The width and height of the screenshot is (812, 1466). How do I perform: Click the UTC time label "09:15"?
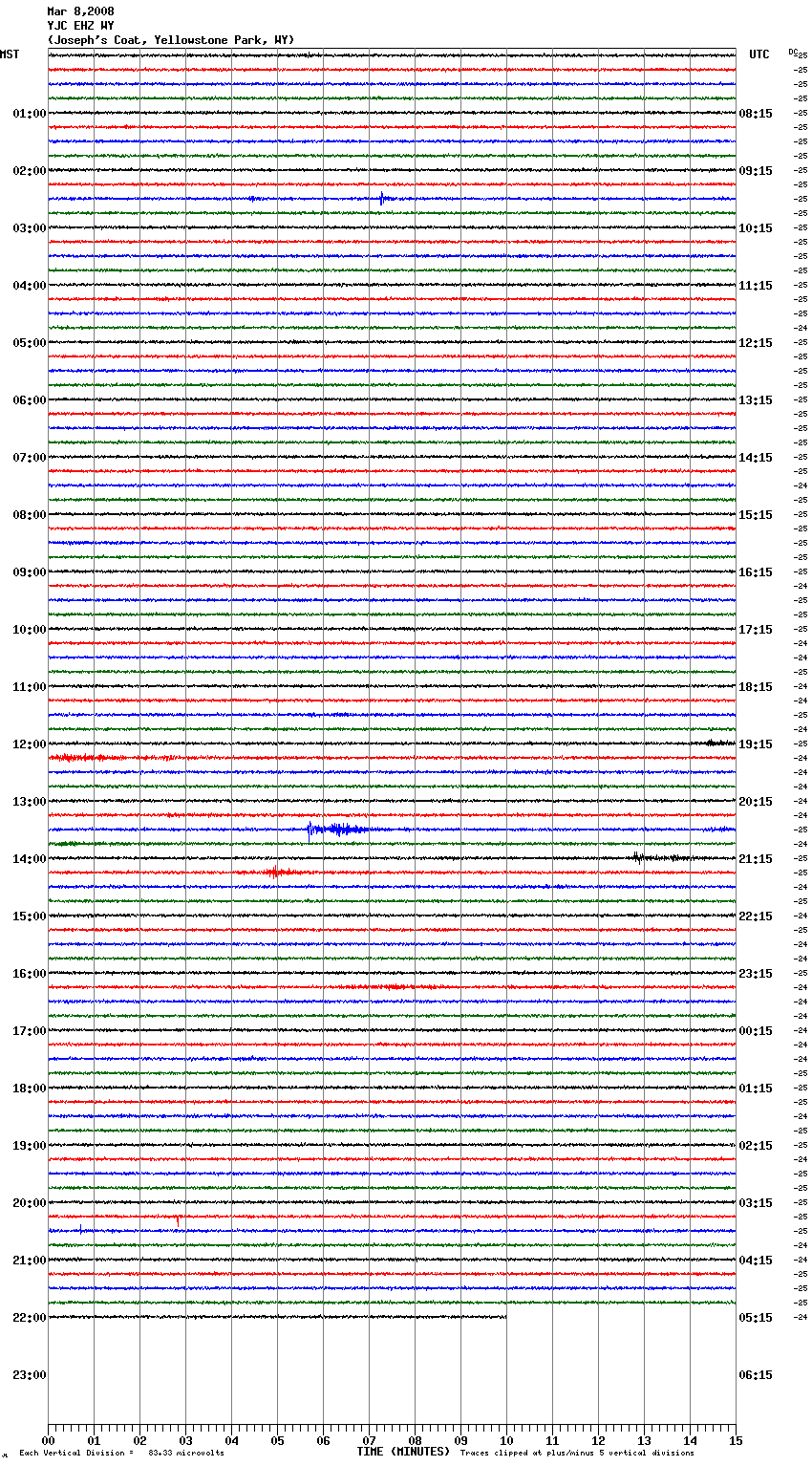point(756,171)
